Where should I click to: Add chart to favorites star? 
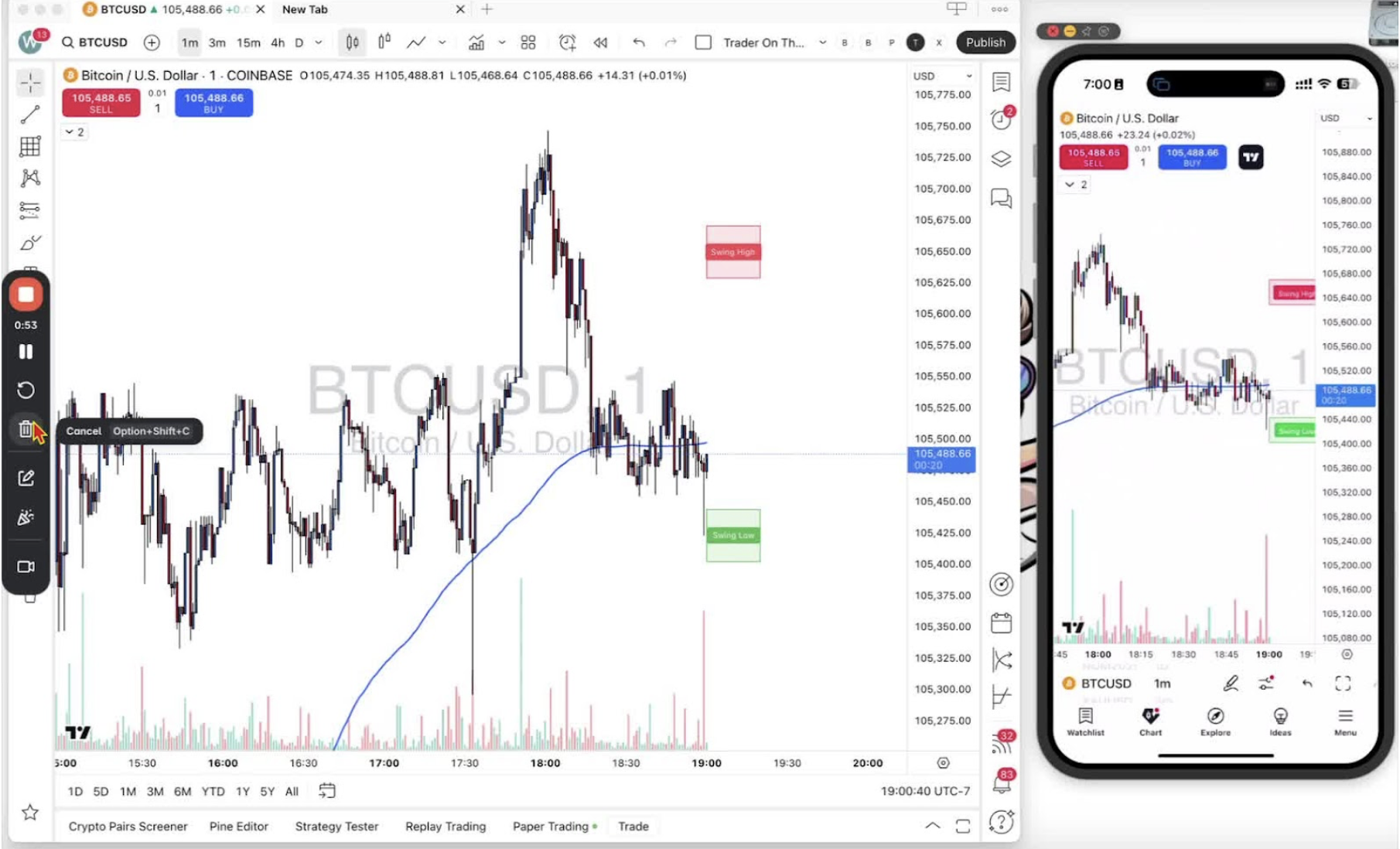click(x=30, y=813)
